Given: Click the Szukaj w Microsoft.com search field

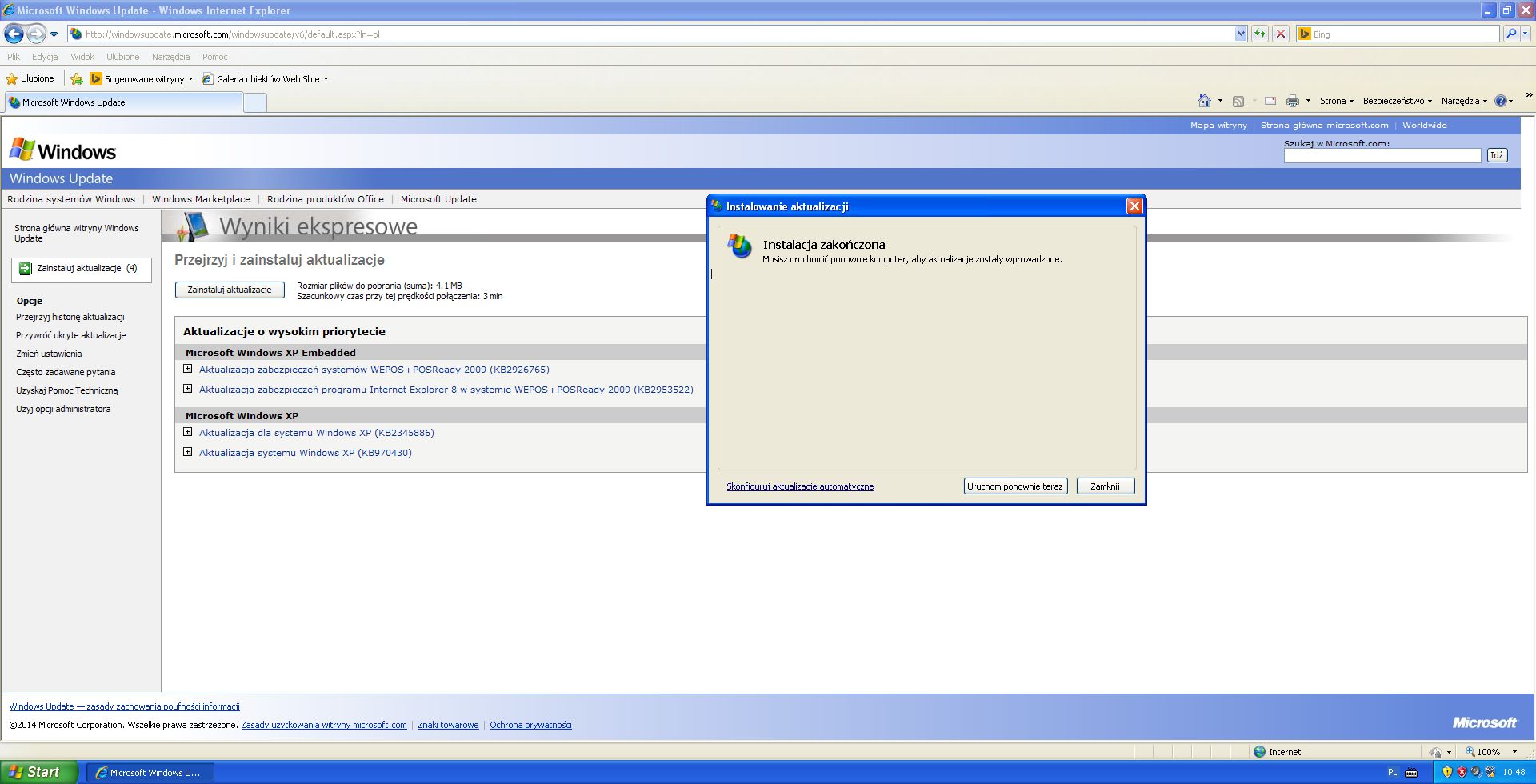Looking at the screenshot, I should (x=1382, y=155).
